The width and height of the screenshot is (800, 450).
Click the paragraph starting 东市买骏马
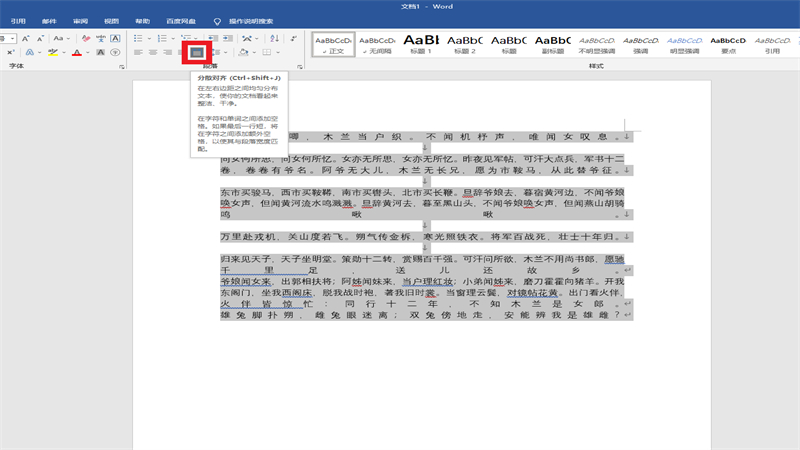coord(427,204)
